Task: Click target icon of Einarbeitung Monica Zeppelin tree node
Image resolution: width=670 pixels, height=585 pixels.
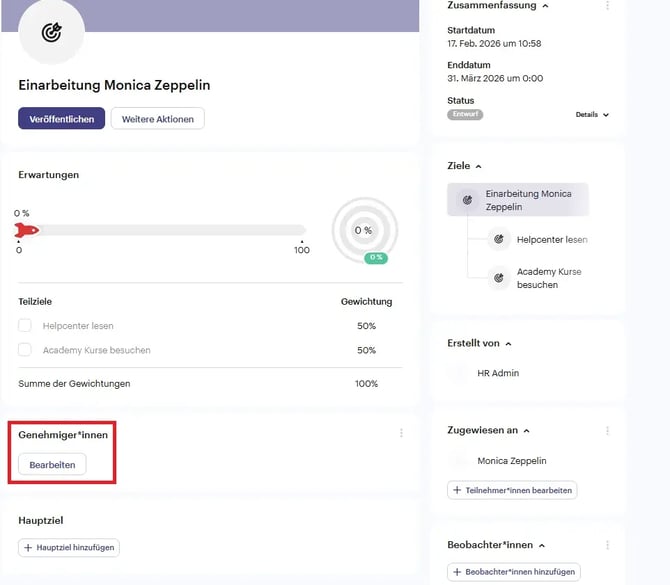Action: 467,200
